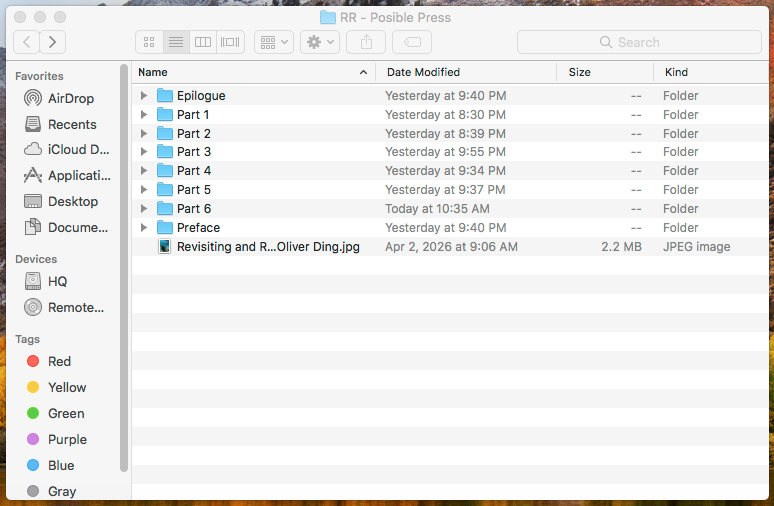Open the Action gear dropdown menu
This screenshot has width=774, height=506.
320,42
